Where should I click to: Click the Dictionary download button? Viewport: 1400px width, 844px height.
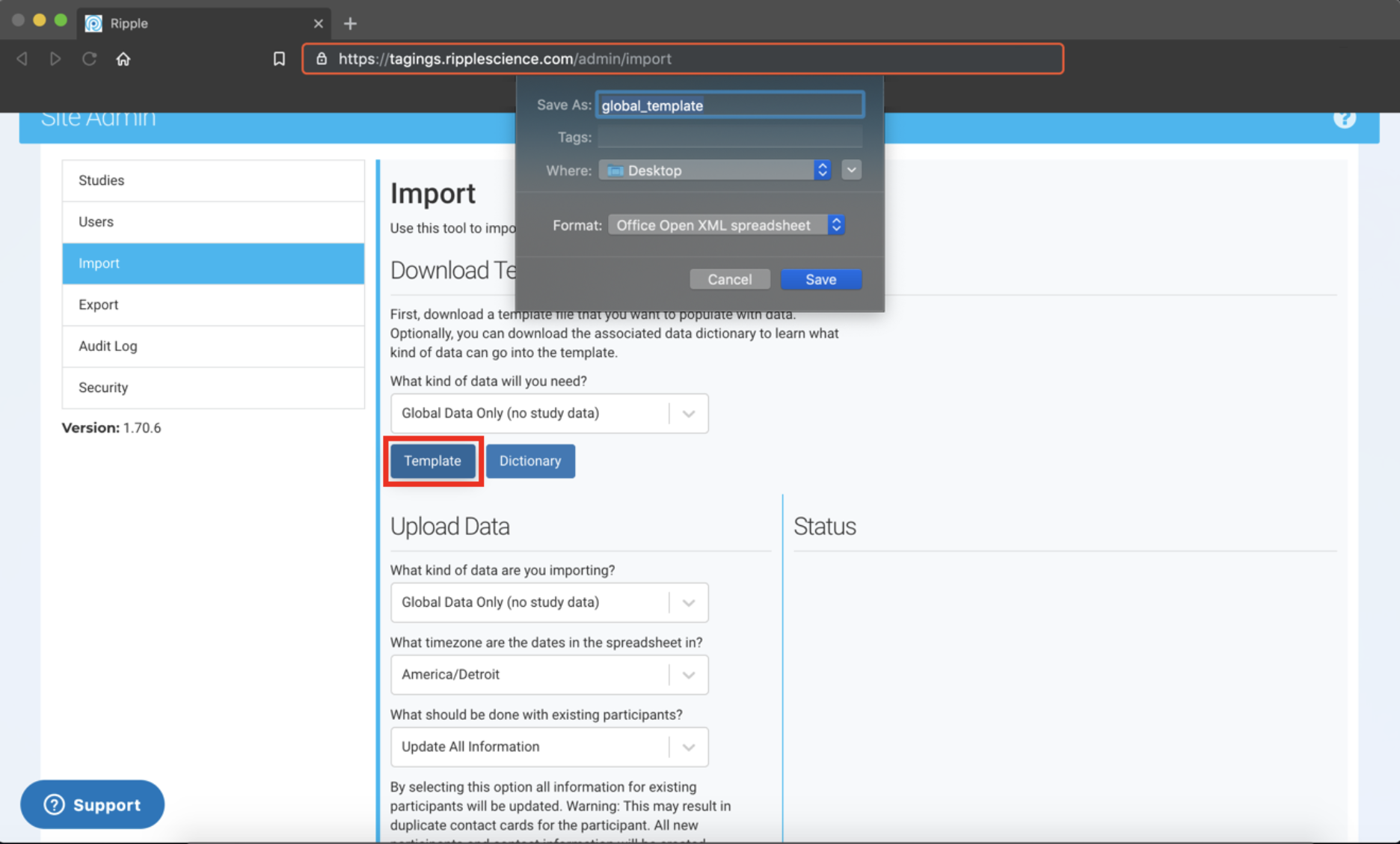pos(529,461)
